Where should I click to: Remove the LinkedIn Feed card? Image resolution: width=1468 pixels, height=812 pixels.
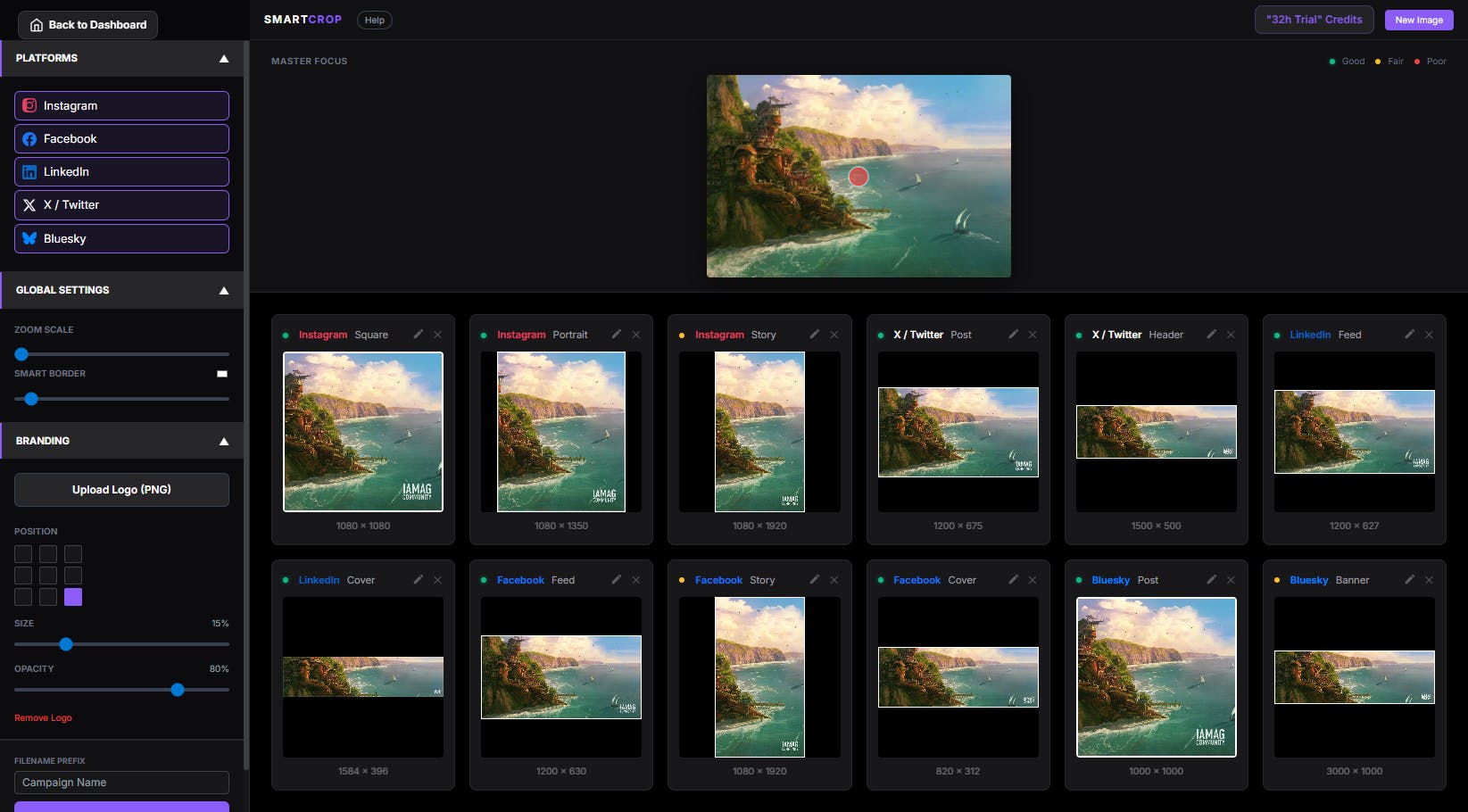point(1429,335)
